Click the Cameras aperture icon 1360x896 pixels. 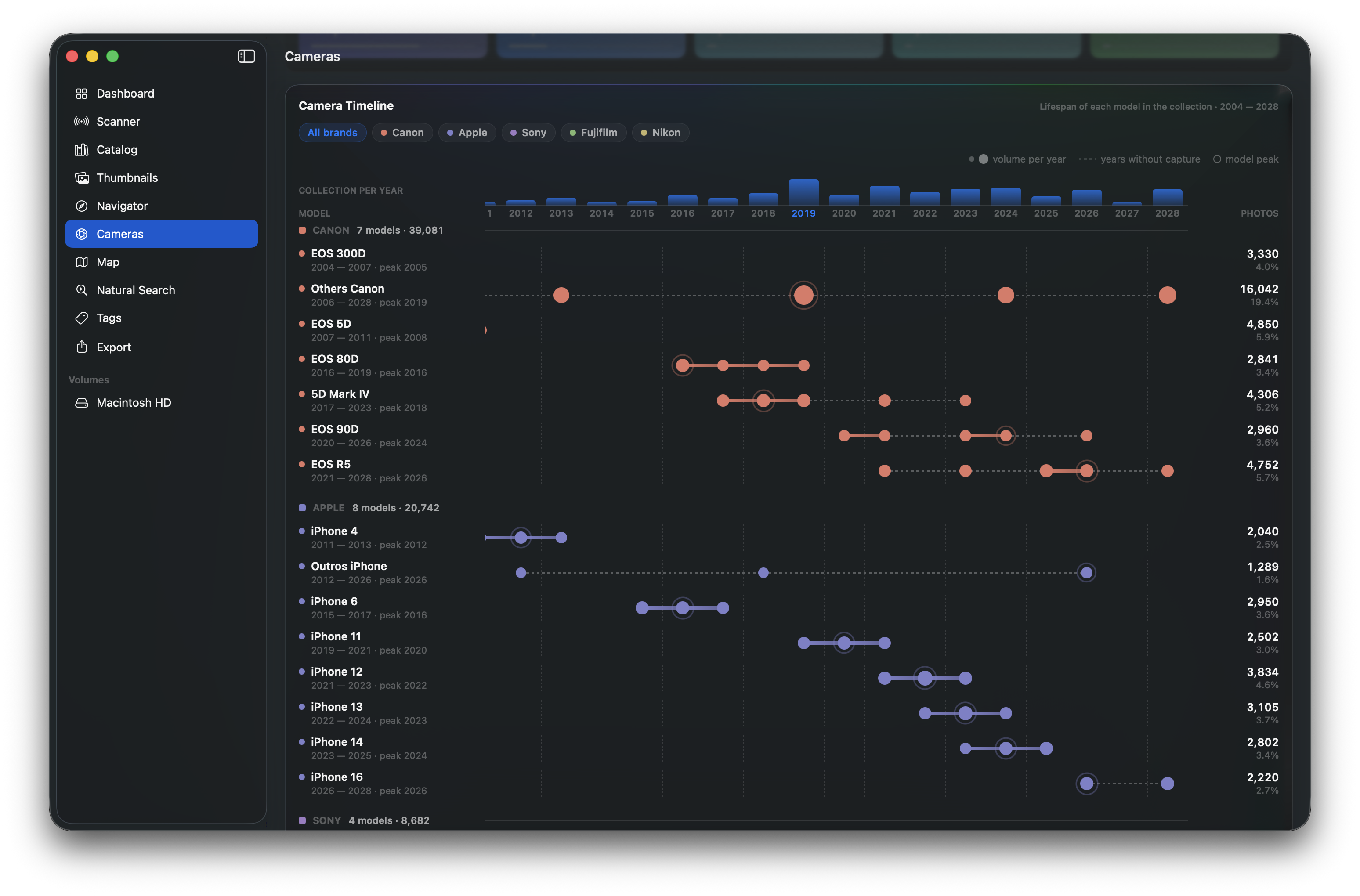tap(82, 234)
